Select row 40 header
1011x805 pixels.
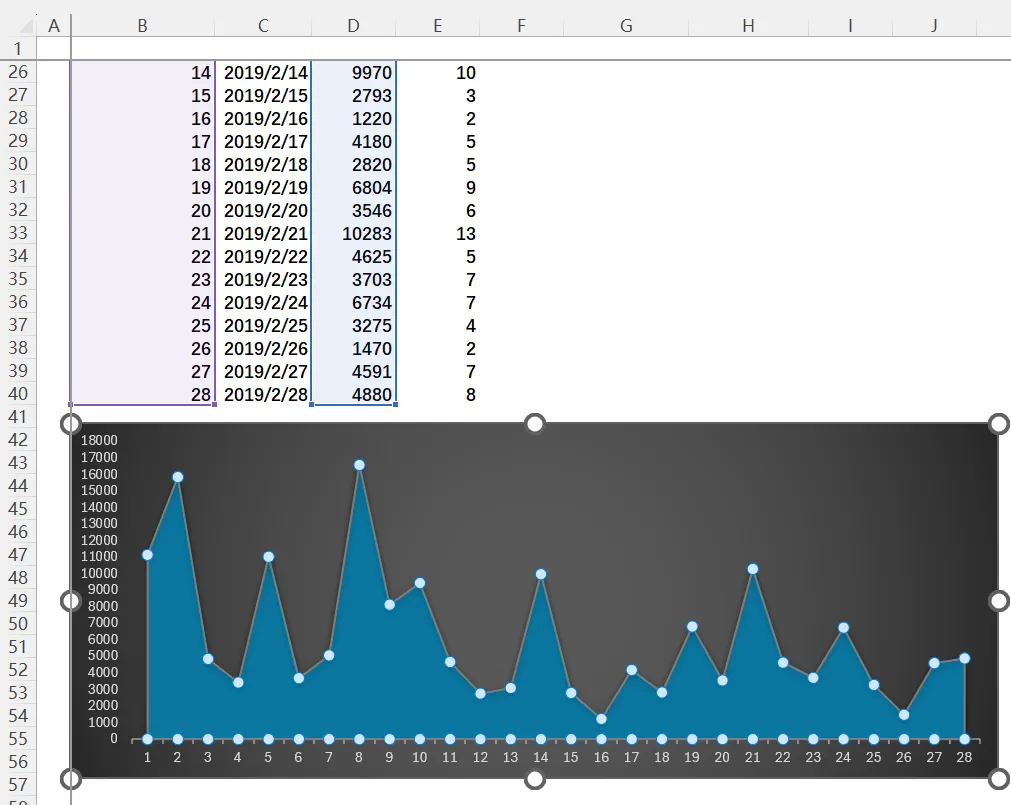pos(18,394)
